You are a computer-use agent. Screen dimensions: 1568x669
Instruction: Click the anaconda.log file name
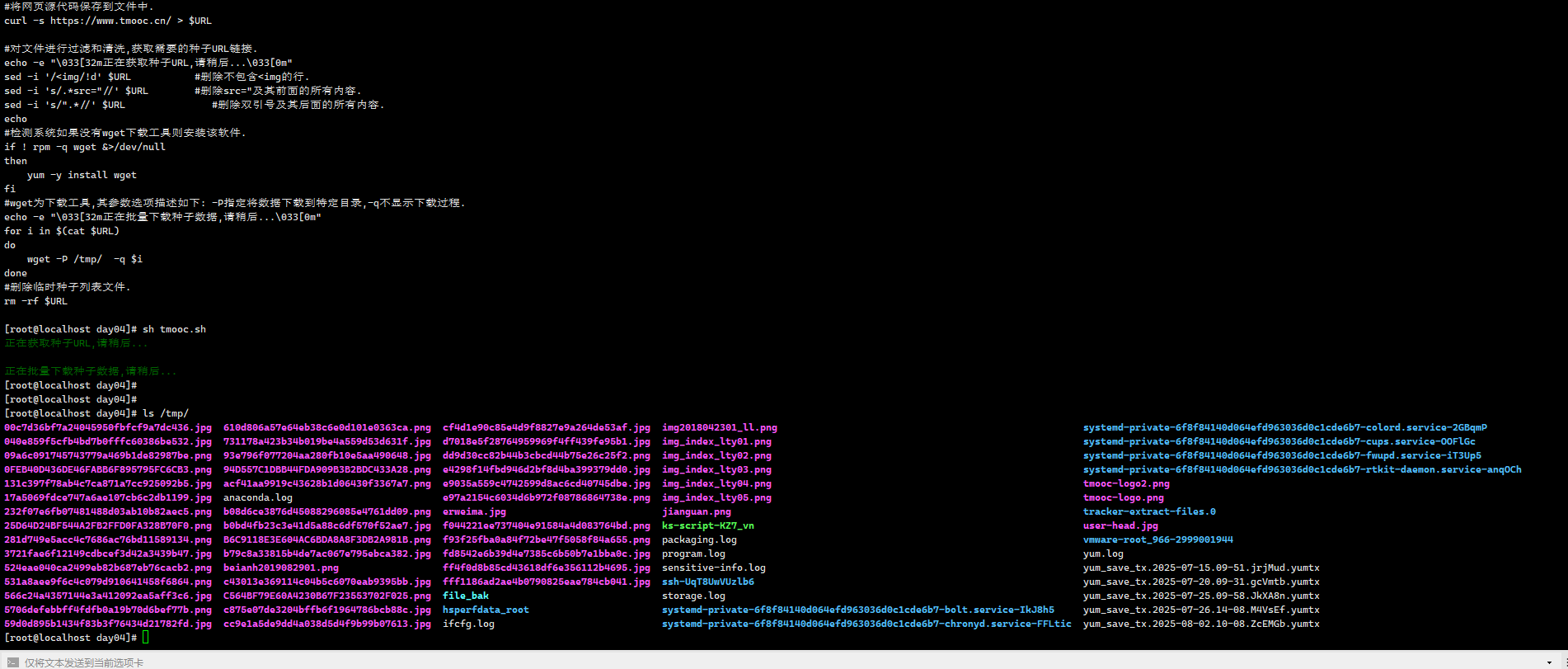click(258, 497)
